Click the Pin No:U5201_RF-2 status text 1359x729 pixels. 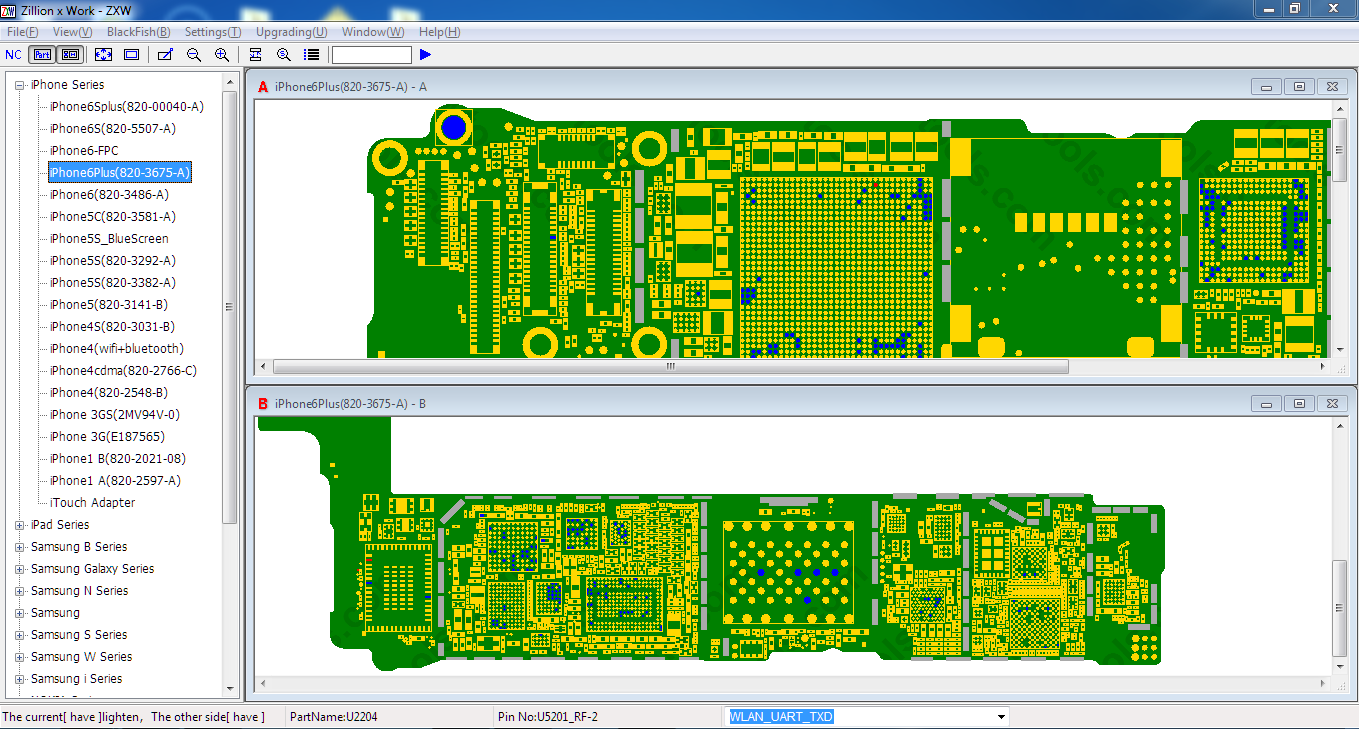click(548, 717)
